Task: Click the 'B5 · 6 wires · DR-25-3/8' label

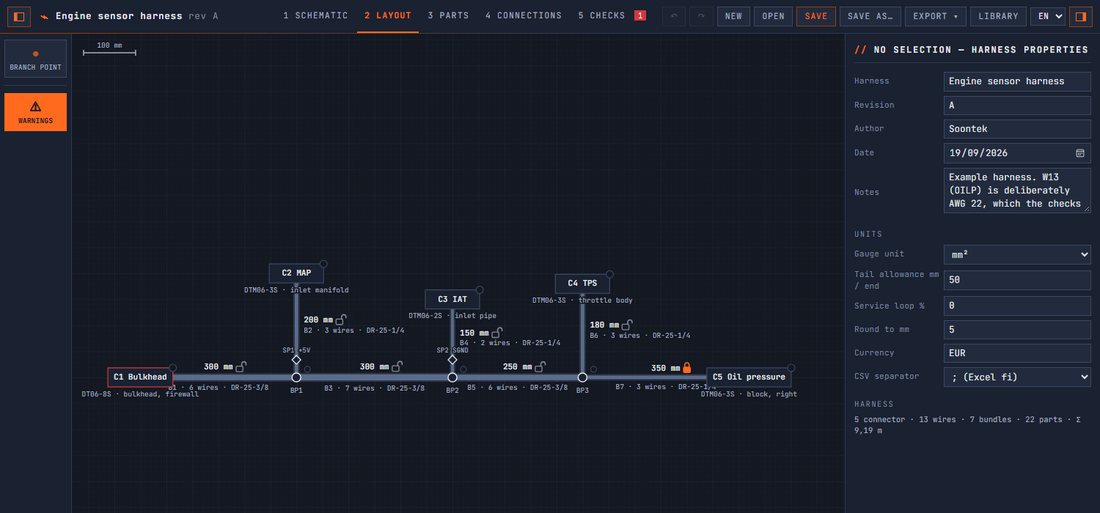Action: click(517, 388)
